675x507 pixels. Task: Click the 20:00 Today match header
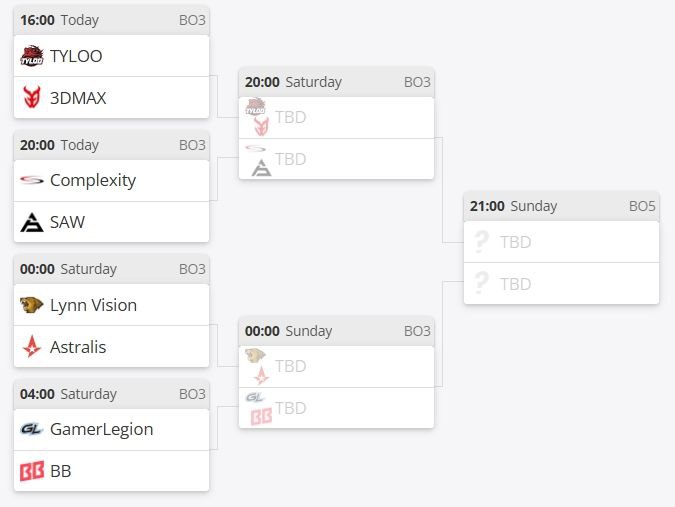pos(111,145)
